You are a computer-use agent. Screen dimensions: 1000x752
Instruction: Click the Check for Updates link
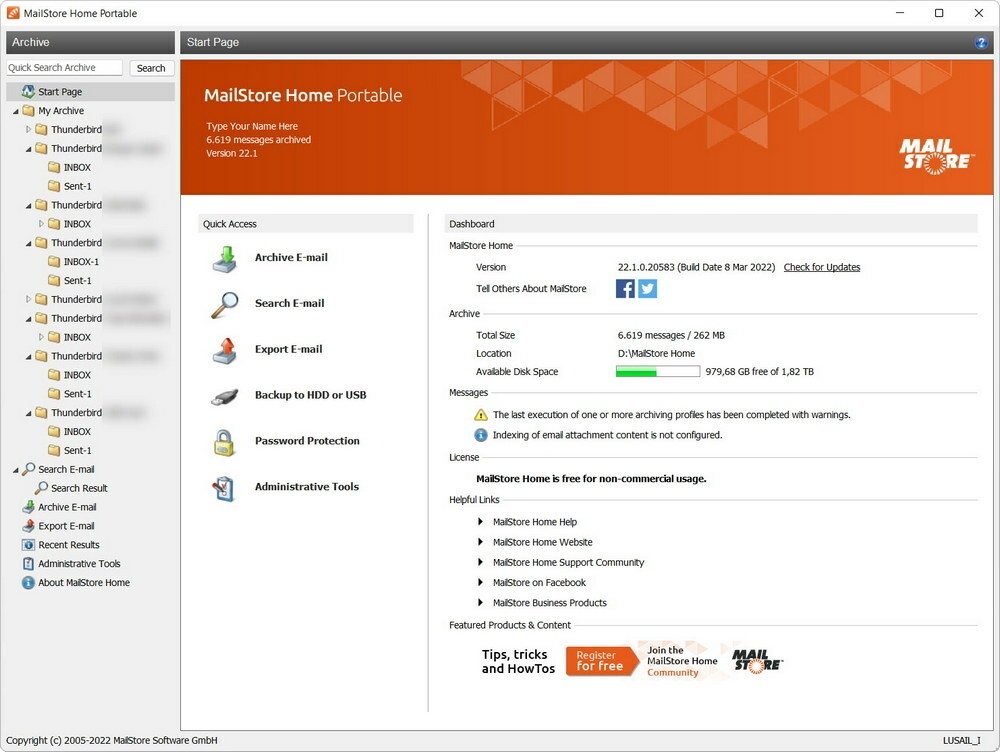pyautogui.click(x=821, y=267)
